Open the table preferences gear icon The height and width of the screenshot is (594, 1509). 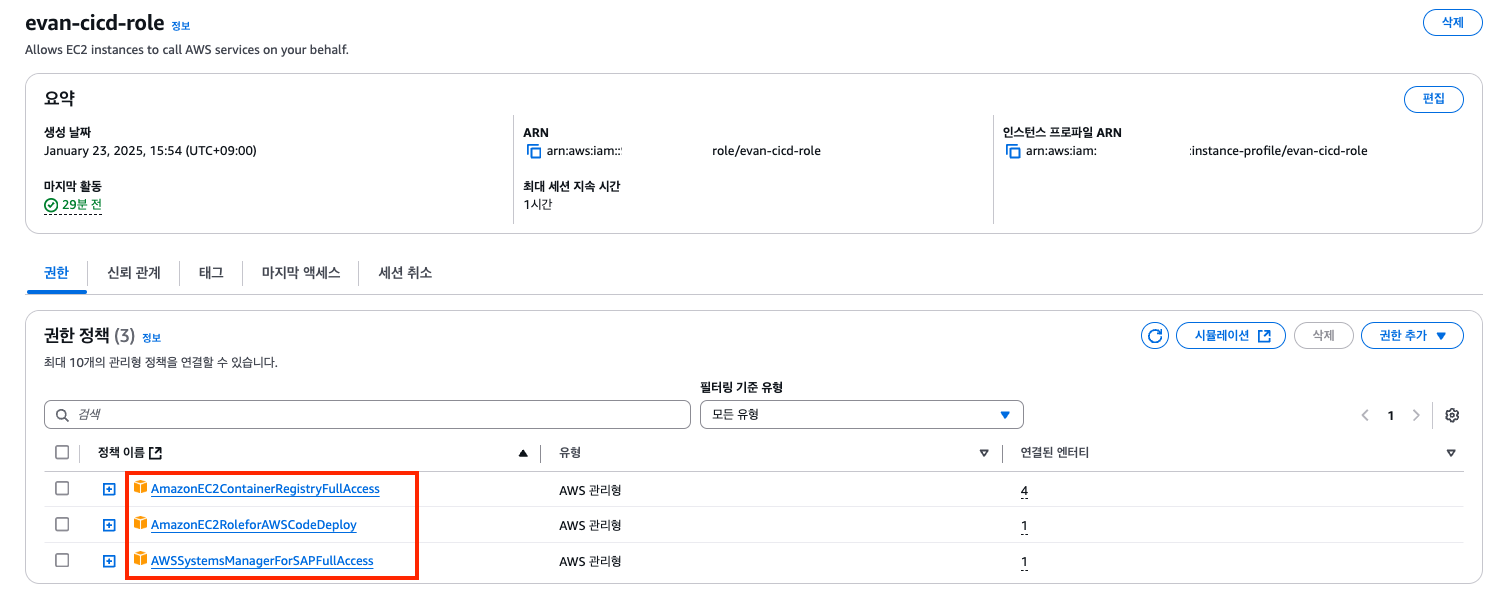point(1453,415)
